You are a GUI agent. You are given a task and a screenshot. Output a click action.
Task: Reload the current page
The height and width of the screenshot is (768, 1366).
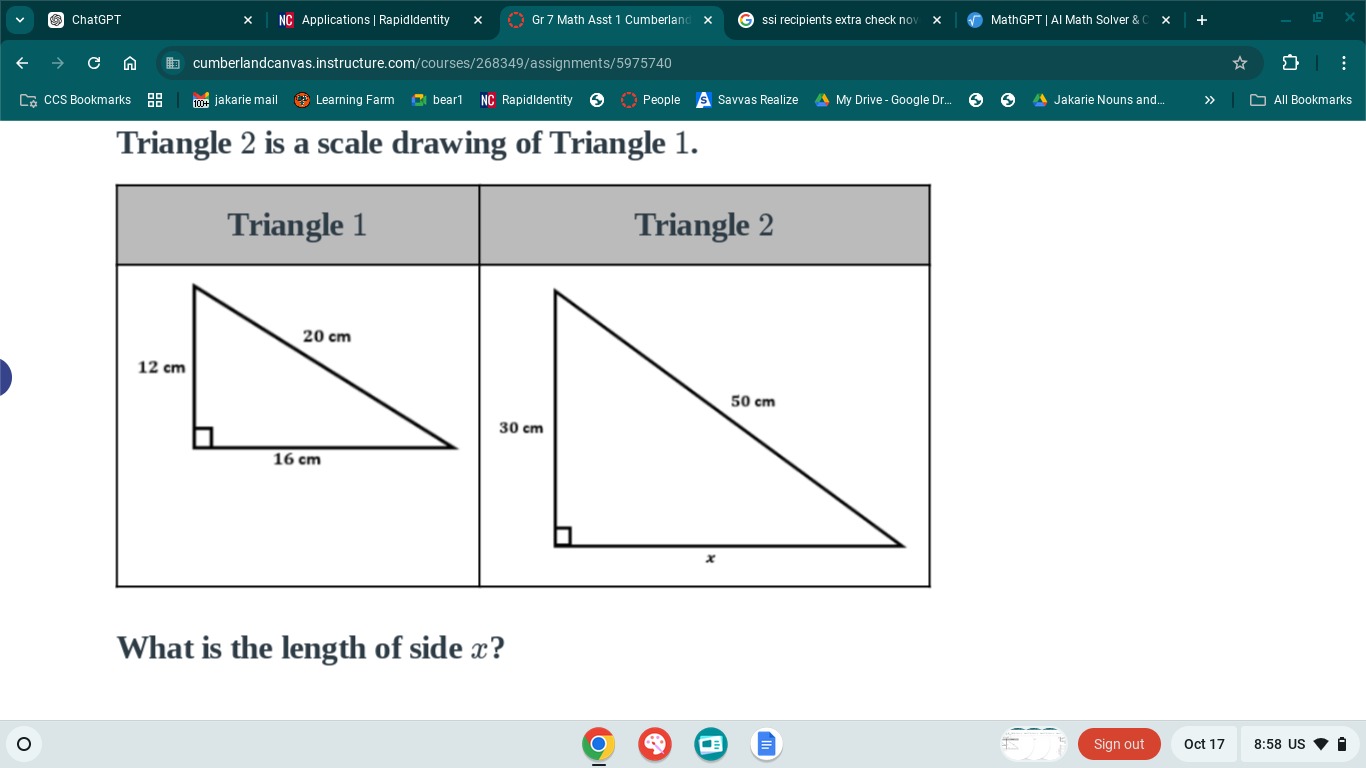click(x=94, y=63)
